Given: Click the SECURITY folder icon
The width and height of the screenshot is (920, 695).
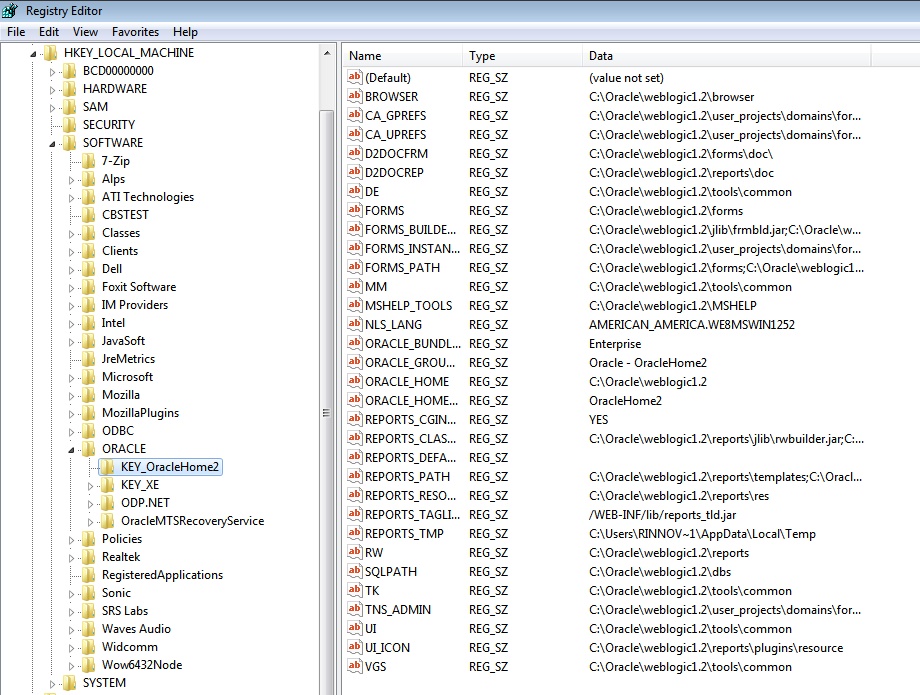Looking at the screenshot, I should pyautogui.click(x=69, y=124).
